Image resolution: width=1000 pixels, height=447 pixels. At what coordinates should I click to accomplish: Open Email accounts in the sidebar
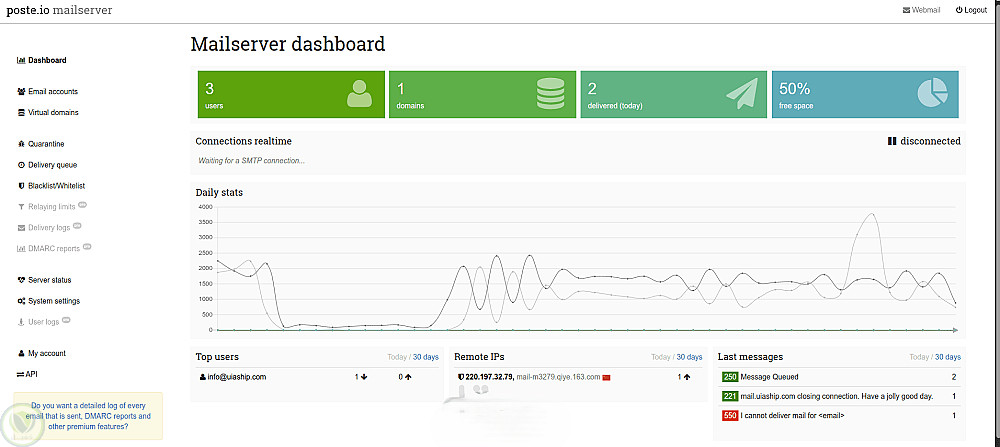click(x=48, y=92)
